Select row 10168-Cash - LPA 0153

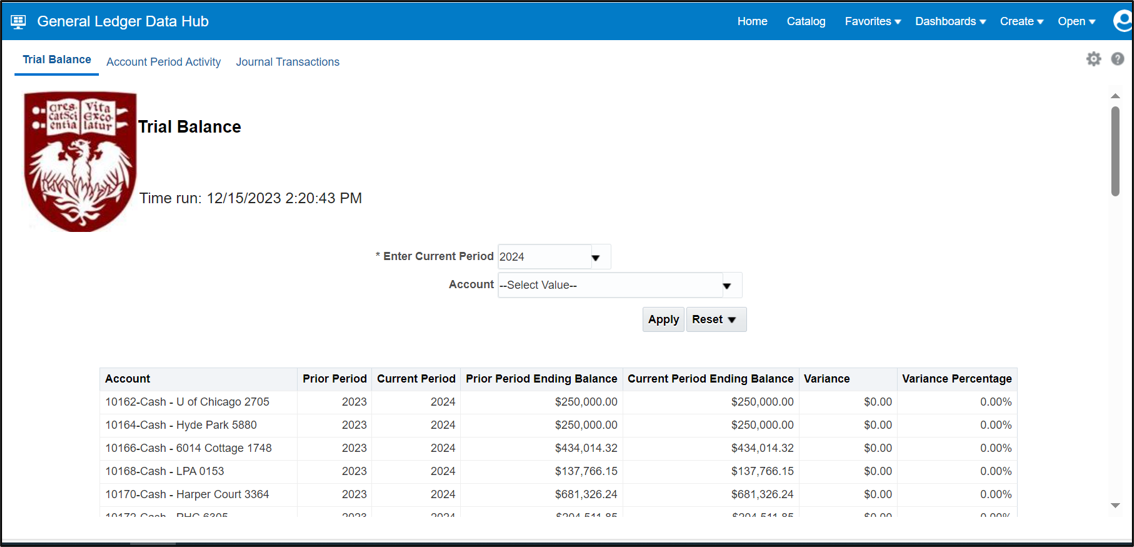click(x=558, y=471)
